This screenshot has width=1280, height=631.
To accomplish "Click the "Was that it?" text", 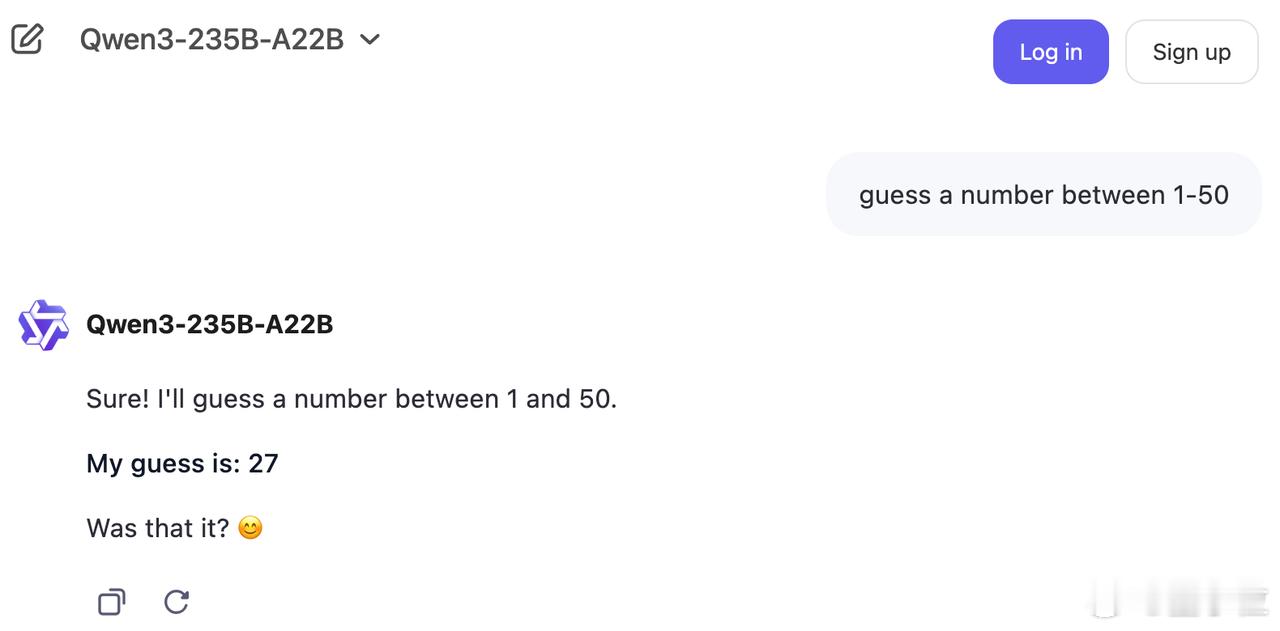I will point(158,528).
